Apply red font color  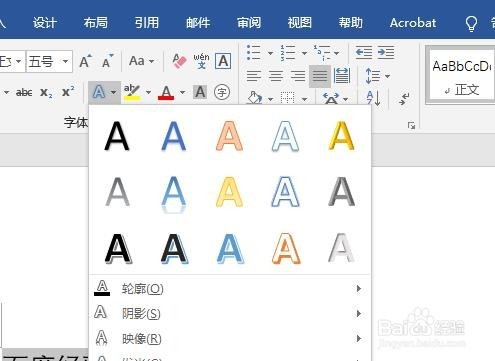(x=166, y=92)
